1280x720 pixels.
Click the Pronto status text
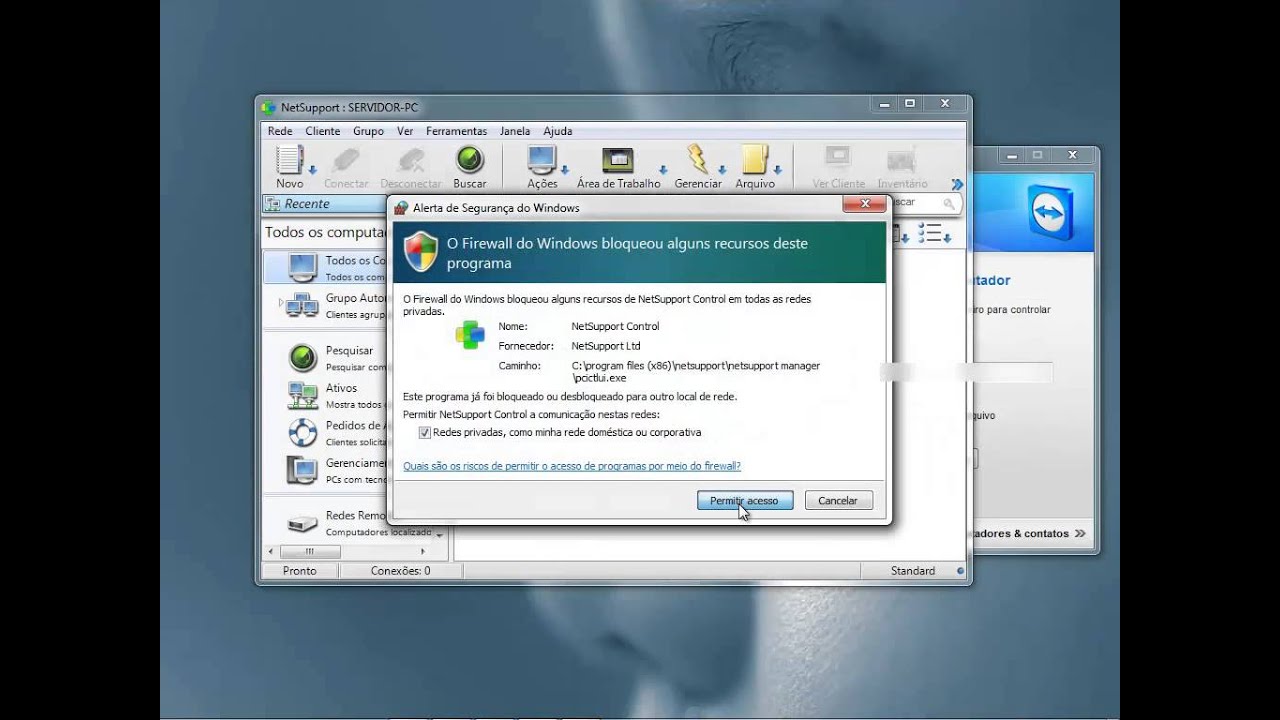tap(299, 571)
